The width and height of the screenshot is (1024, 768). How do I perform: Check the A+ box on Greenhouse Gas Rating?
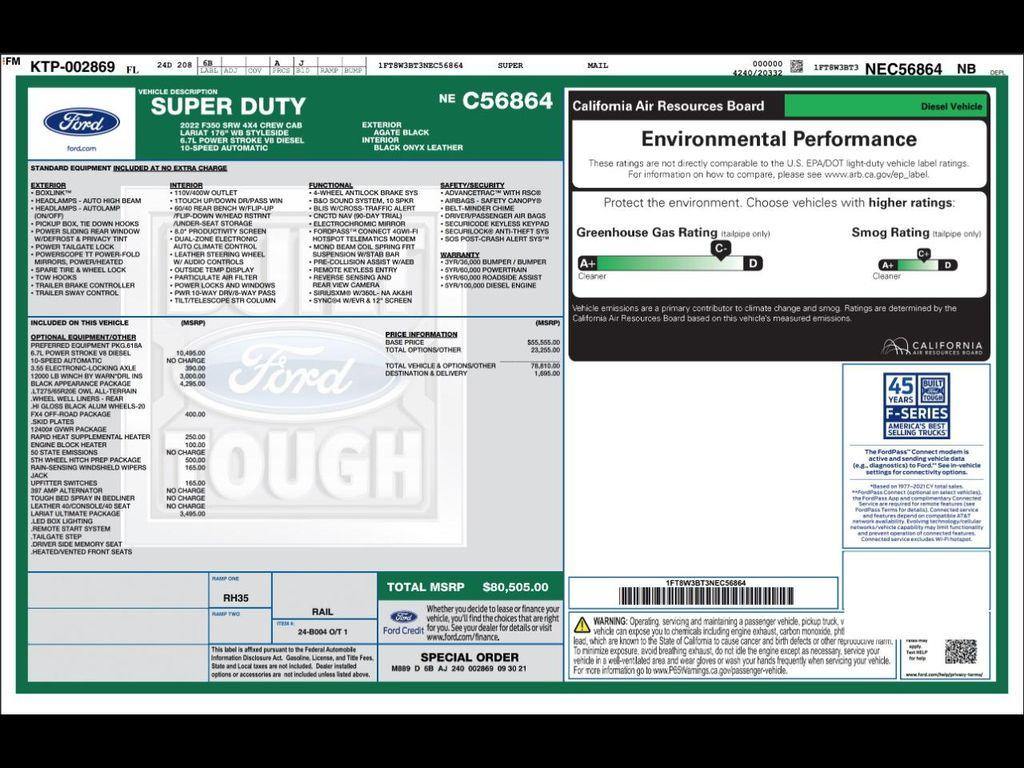[x=588, y=262]
